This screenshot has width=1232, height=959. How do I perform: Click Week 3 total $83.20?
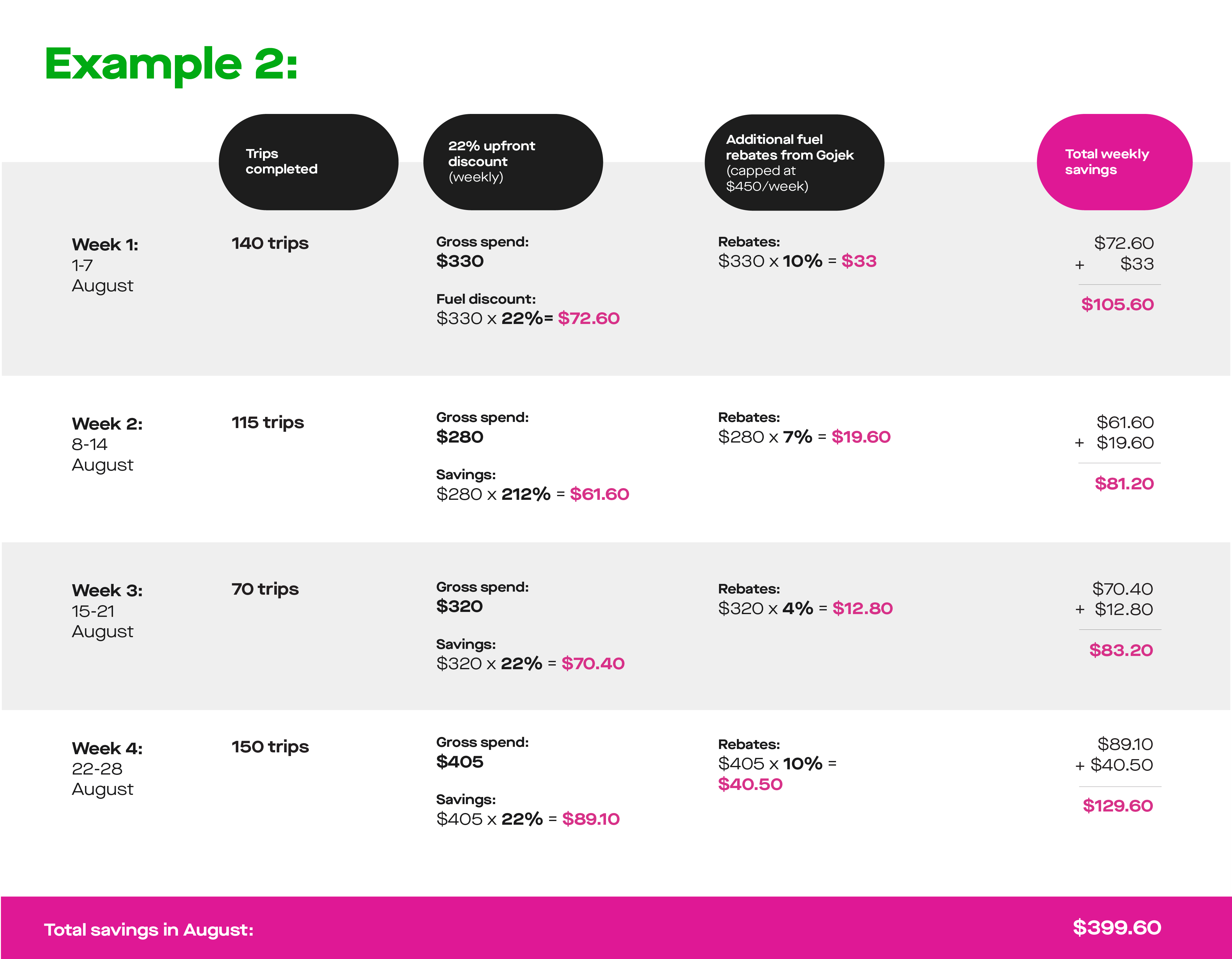1121,650
